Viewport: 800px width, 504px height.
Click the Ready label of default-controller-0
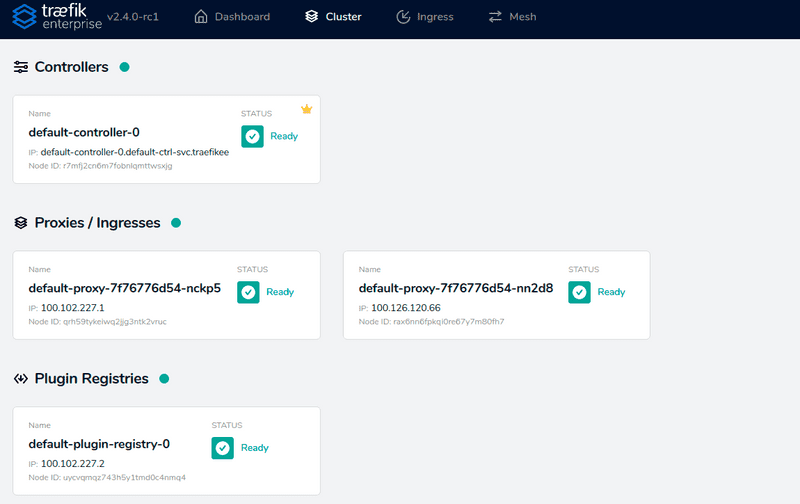(x=284, y=136)
